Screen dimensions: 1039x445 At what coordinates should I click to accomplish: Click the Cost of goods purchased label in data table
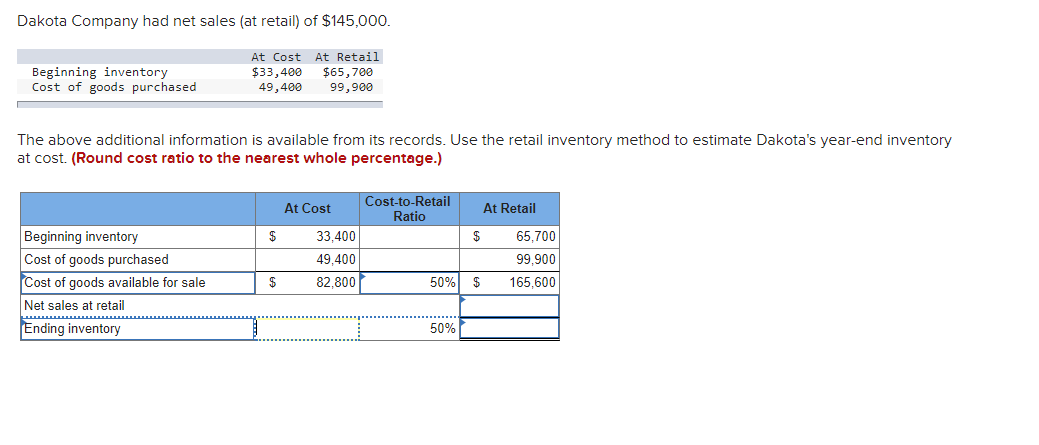[x=114, y=87]
